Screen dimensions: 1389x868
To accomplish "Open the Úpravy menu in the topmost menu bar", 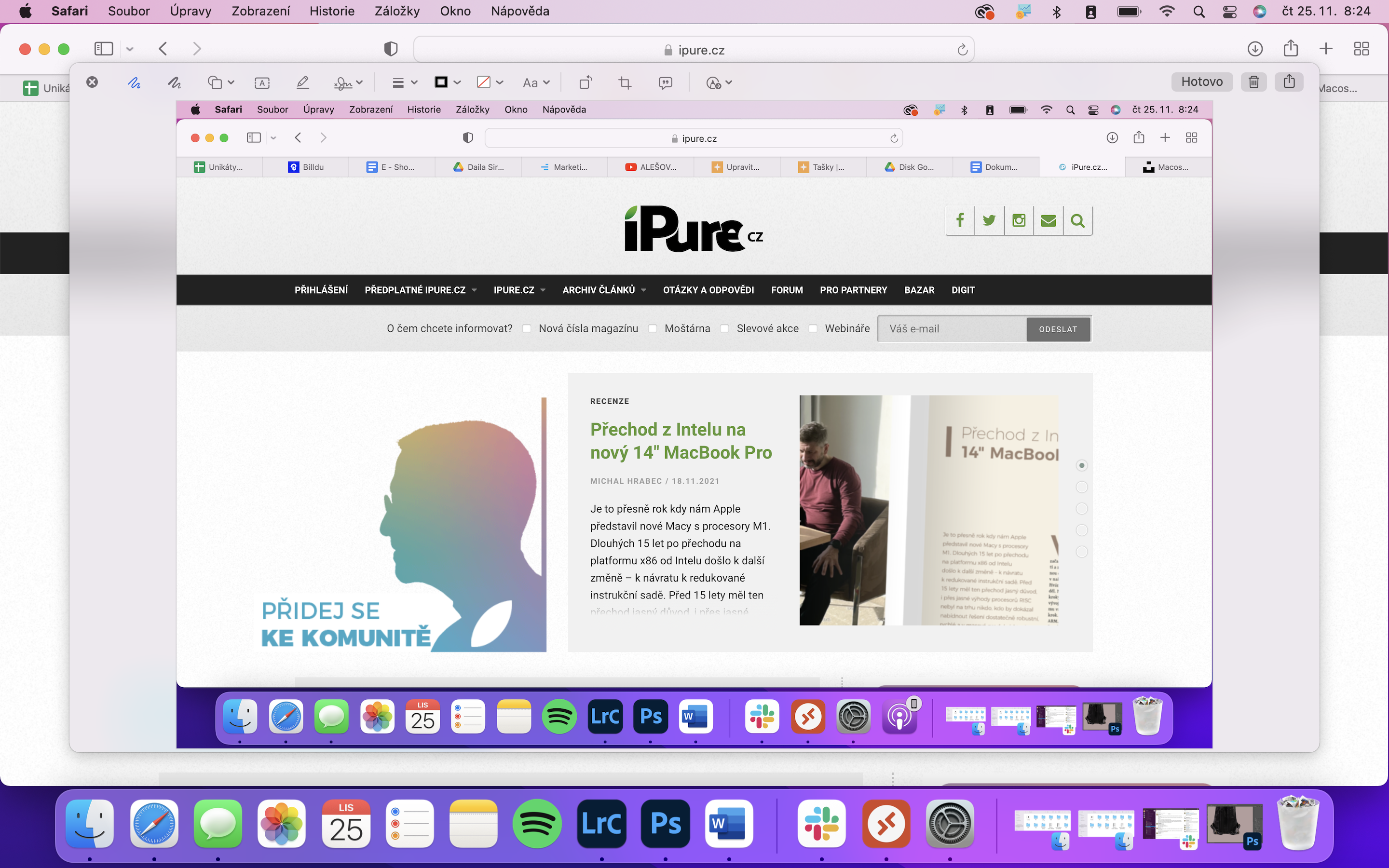I will click(x=191, y=12).
